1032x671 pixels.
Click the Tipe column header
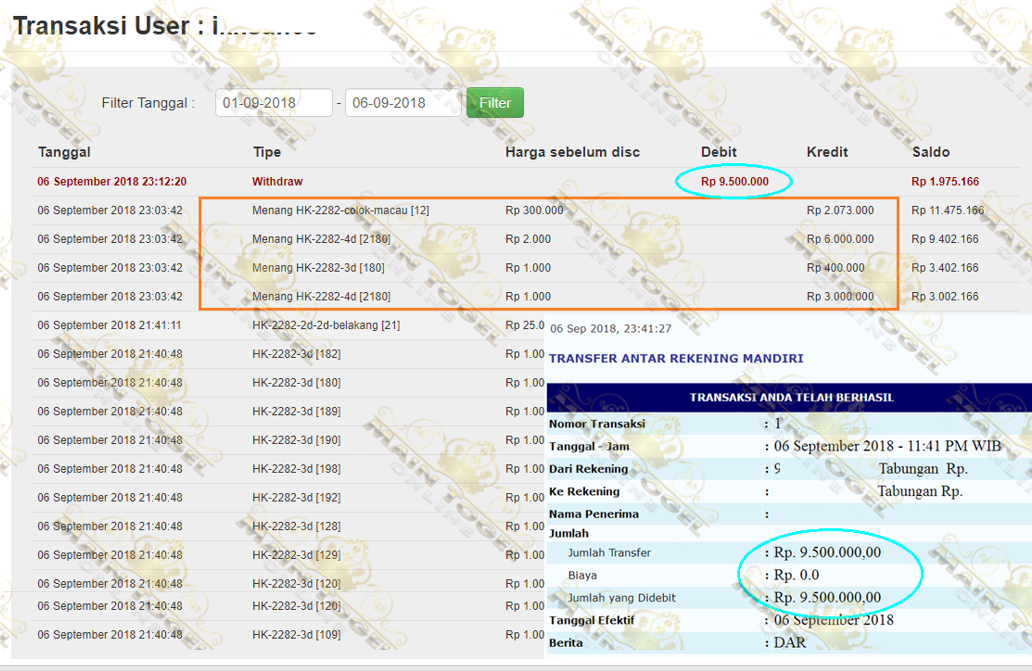pyautogui.click(x=267, y=152)
